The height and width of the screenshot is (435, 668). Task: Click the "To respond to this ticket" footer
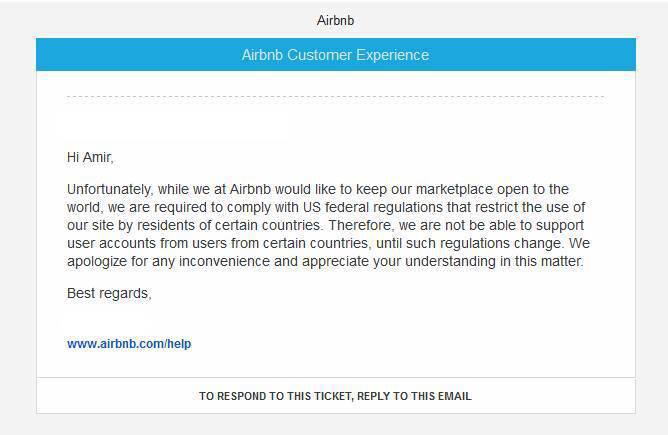pos(335,396)
